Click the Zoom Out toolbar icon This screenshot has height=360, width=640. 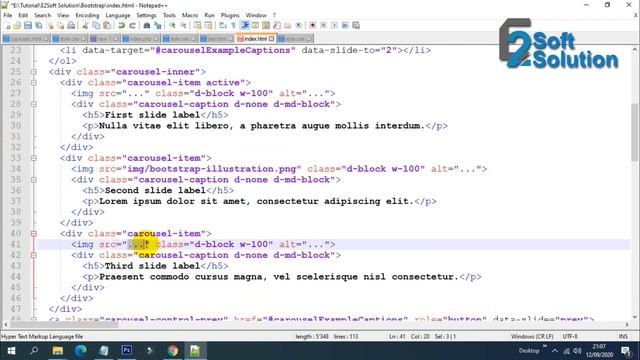coord(183,25)
